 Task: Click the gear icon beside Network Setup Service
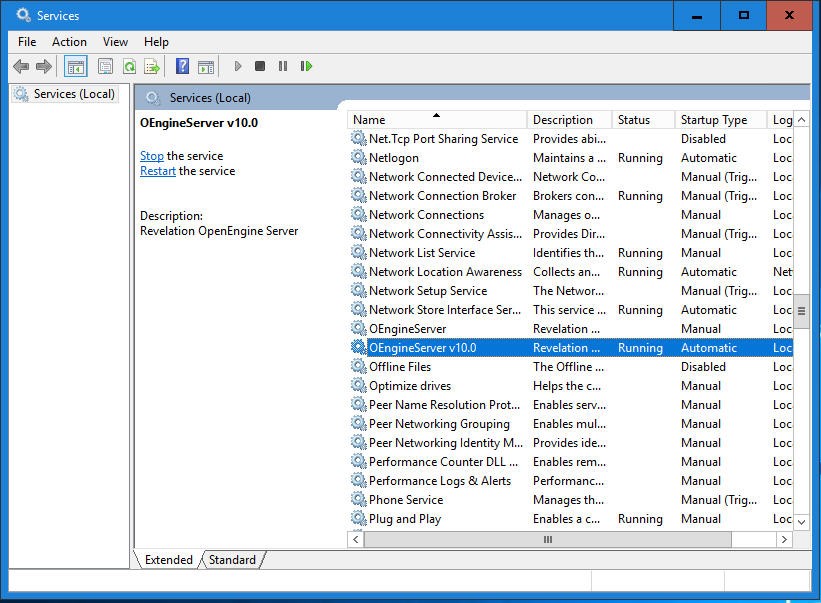[x=359, y=291]
